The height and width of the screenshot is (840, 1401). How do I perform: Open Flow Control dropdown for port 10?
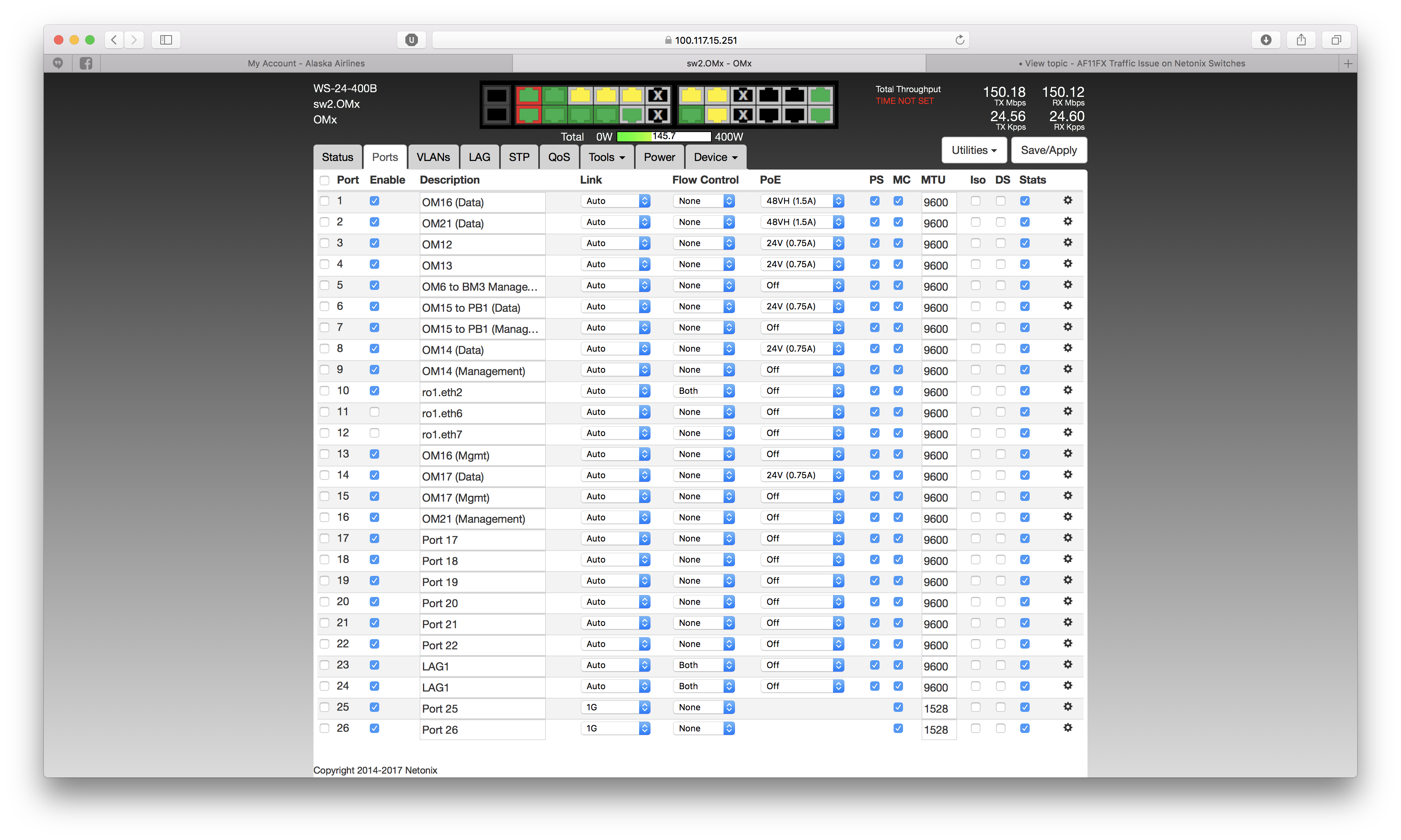pyautogui.click(x=703, y=391)
